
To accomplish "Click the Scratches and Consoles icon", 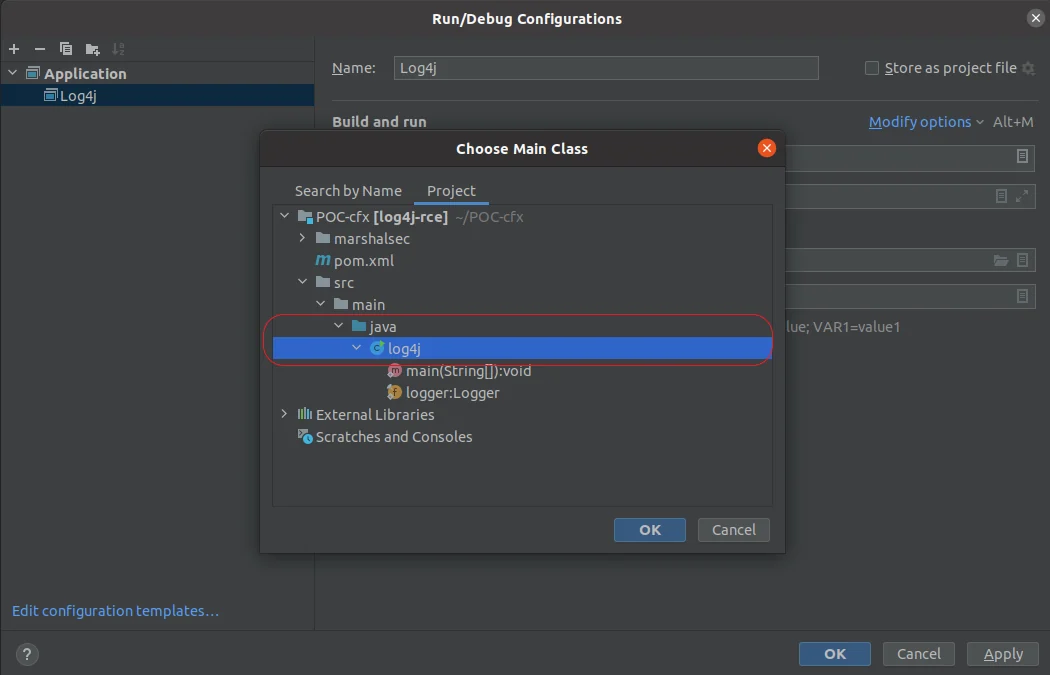I will (305, 437).
